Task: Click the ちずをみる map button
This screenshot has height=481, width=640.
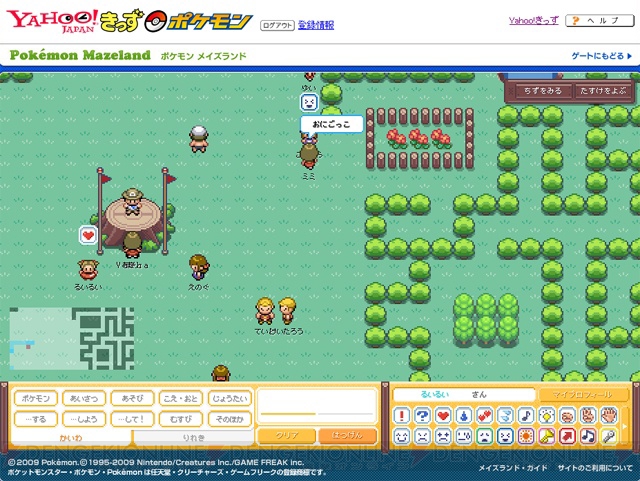Action: point(543,91)
